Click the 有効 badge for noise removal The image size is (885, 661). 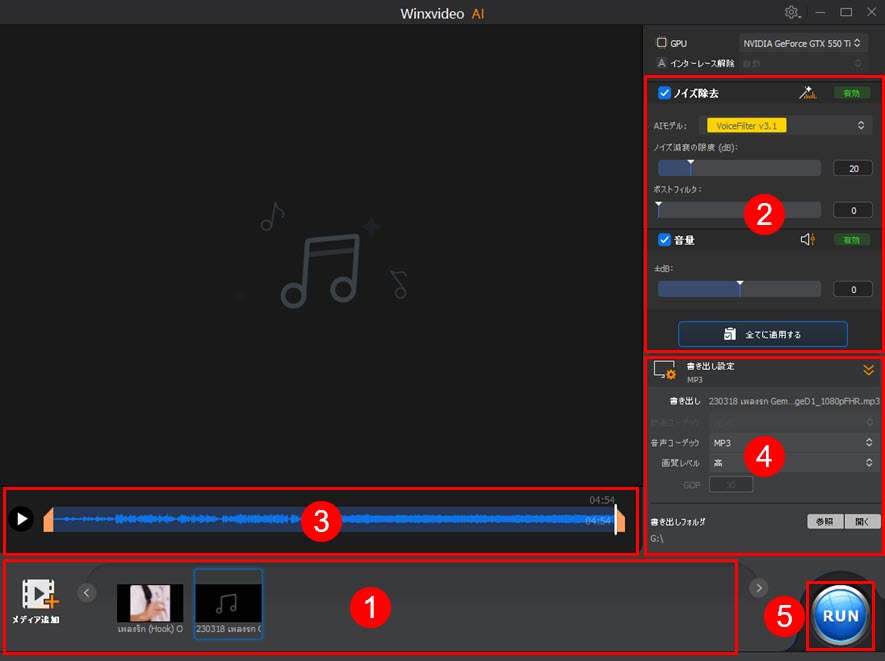(x=851, y=93)
